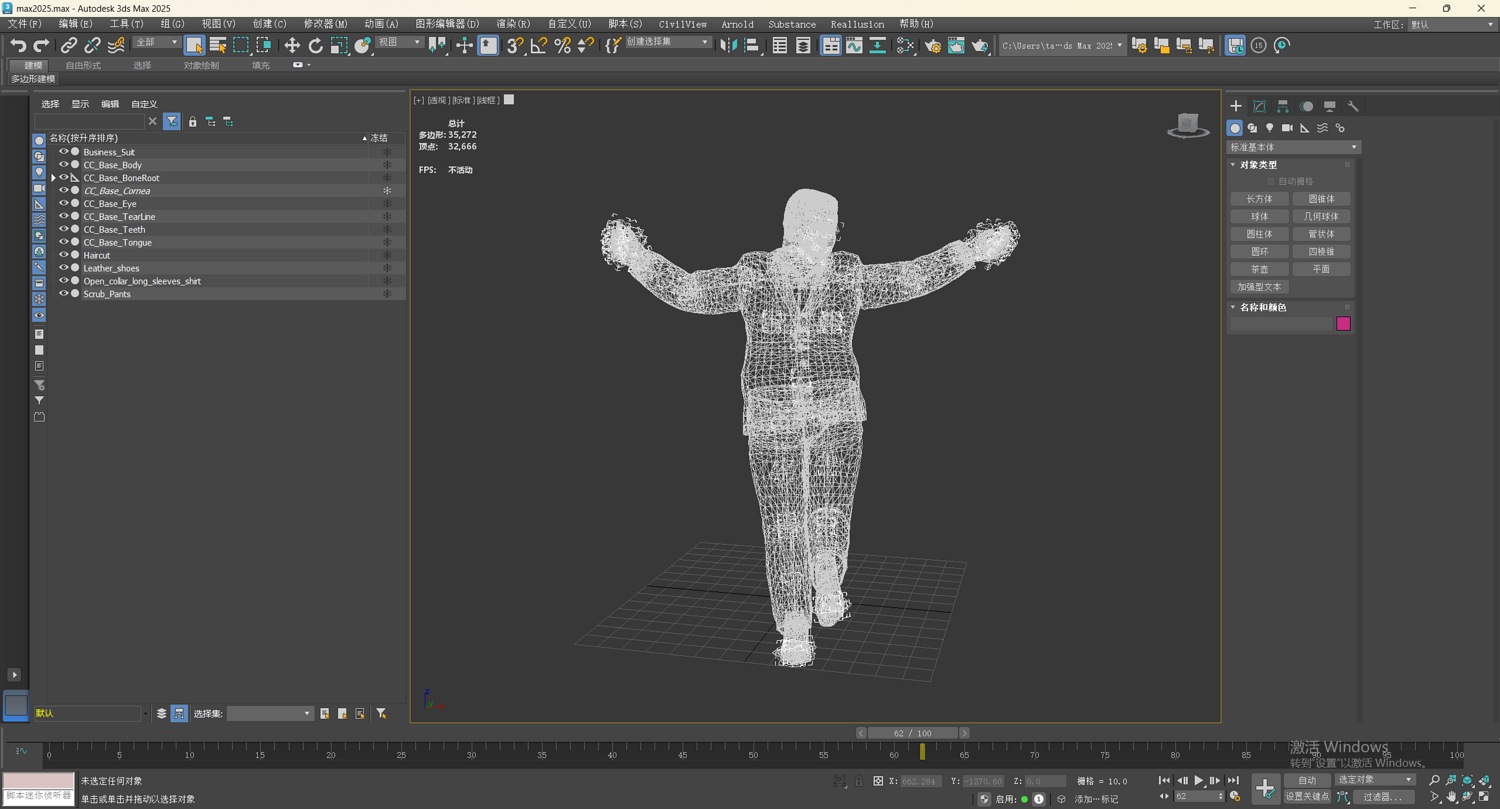Screen dimensions: 1500x809
Task: Click the Undo arrow icon
Action: point(18,45)
